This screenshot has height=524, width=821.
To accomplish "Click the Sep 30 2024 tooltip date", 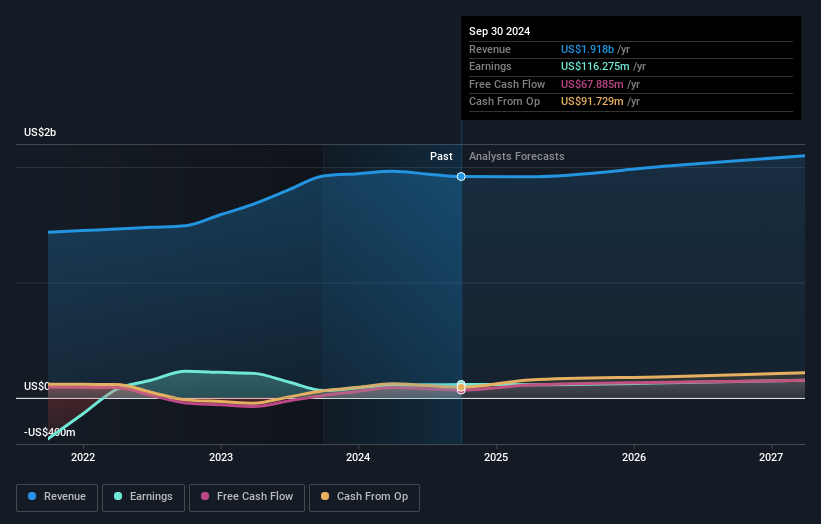I will tap(500, 31).
